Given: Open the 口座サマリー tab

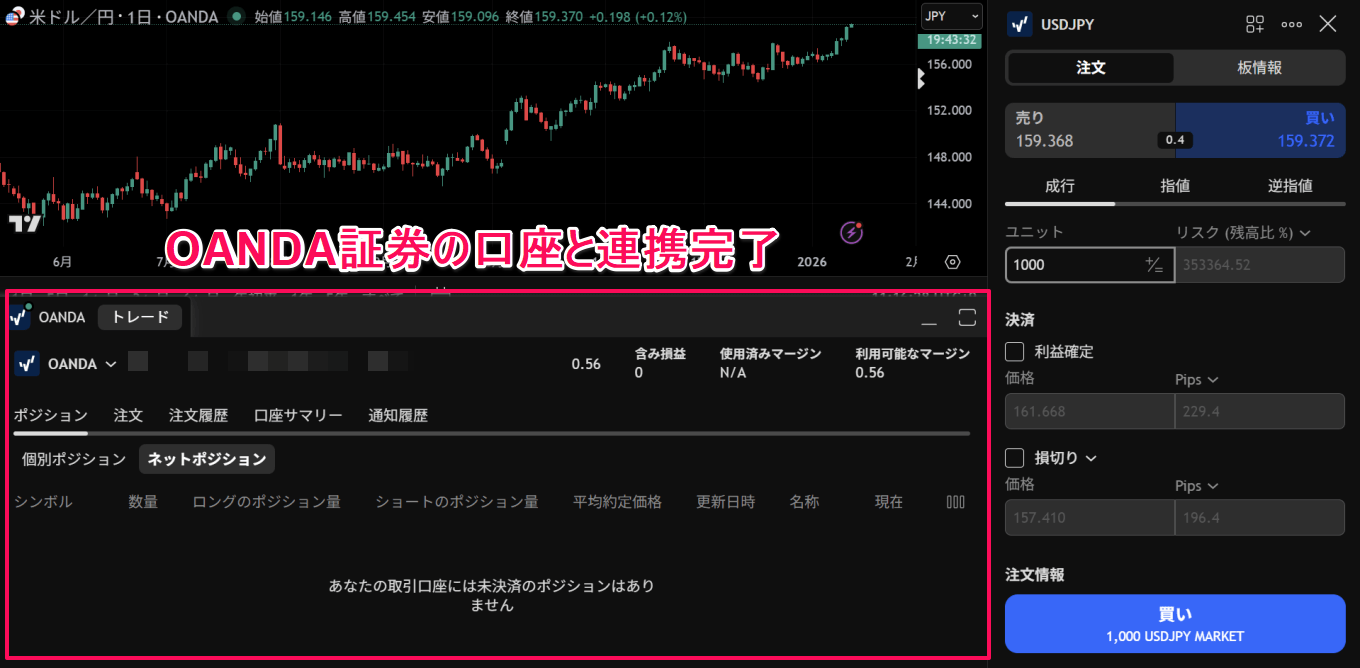Looking at the screenshot, I should click(297, 414).
